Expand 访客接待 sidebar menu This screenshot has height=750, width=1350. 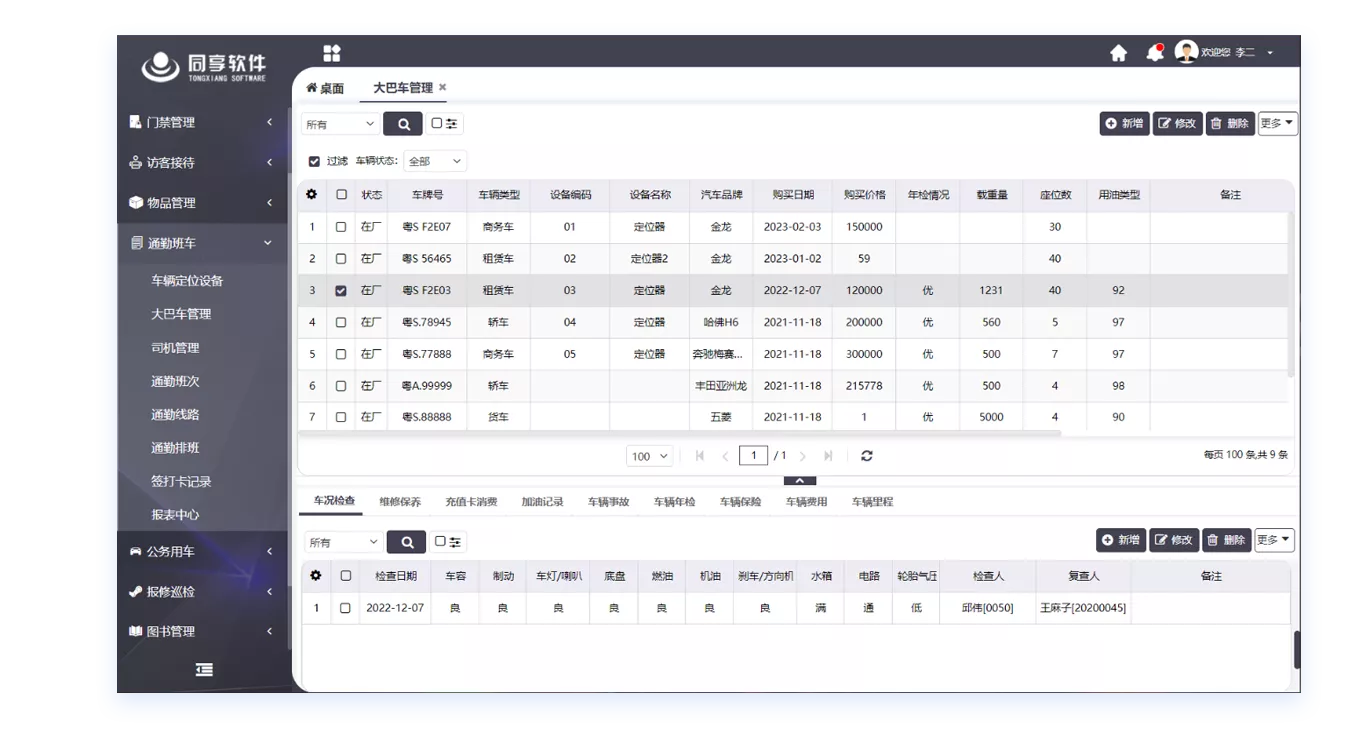pyautogui.click(x=203, y=162)
